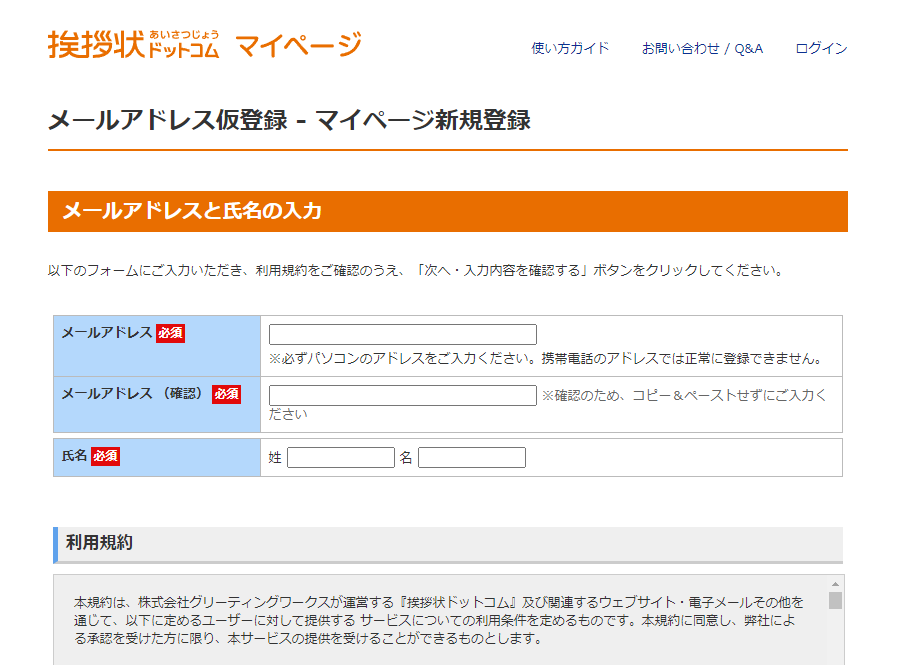Click the scrollbar thumb in the 利用規約 box
Screen dimensions: 900x671
tap(835, 600)
